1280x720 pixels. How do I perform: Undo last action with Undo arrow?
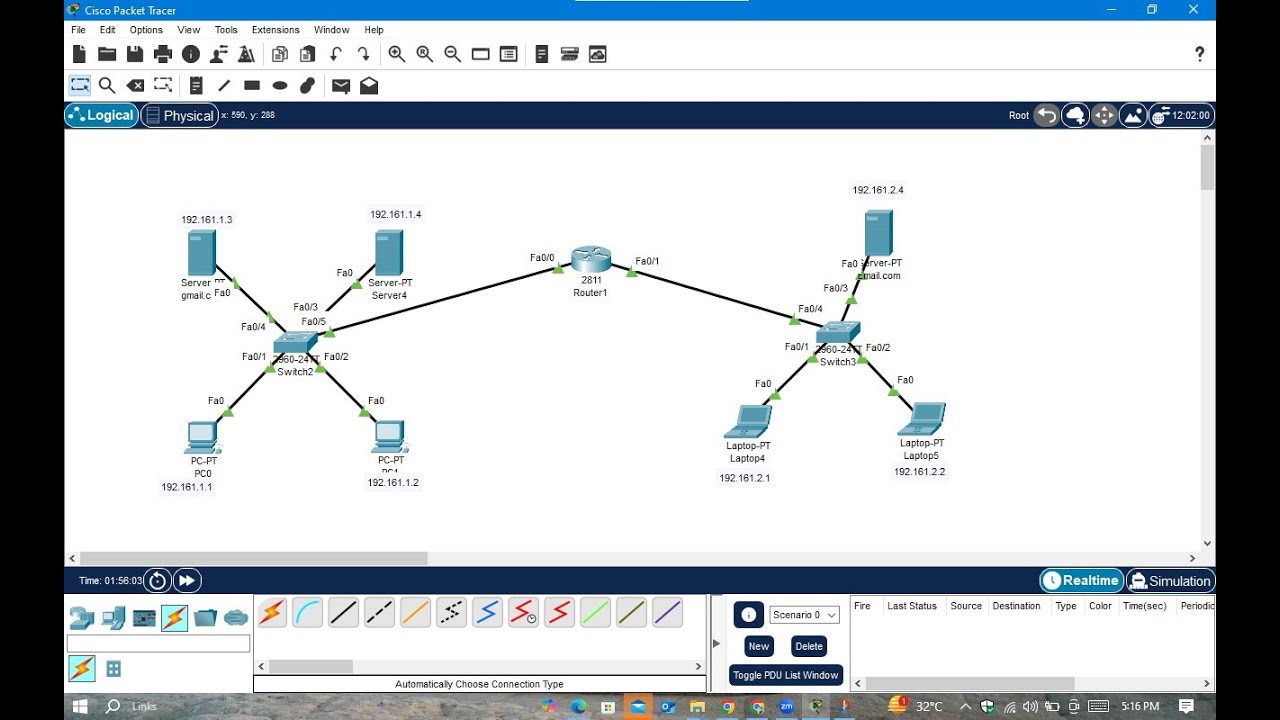click(336, 54)
